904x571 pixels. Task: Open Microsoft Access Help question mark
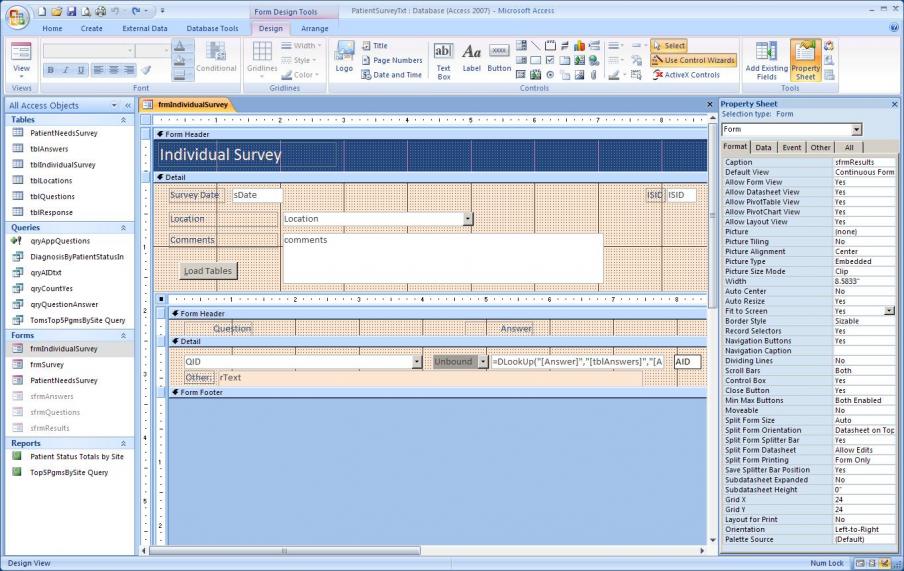click(894, 27)
